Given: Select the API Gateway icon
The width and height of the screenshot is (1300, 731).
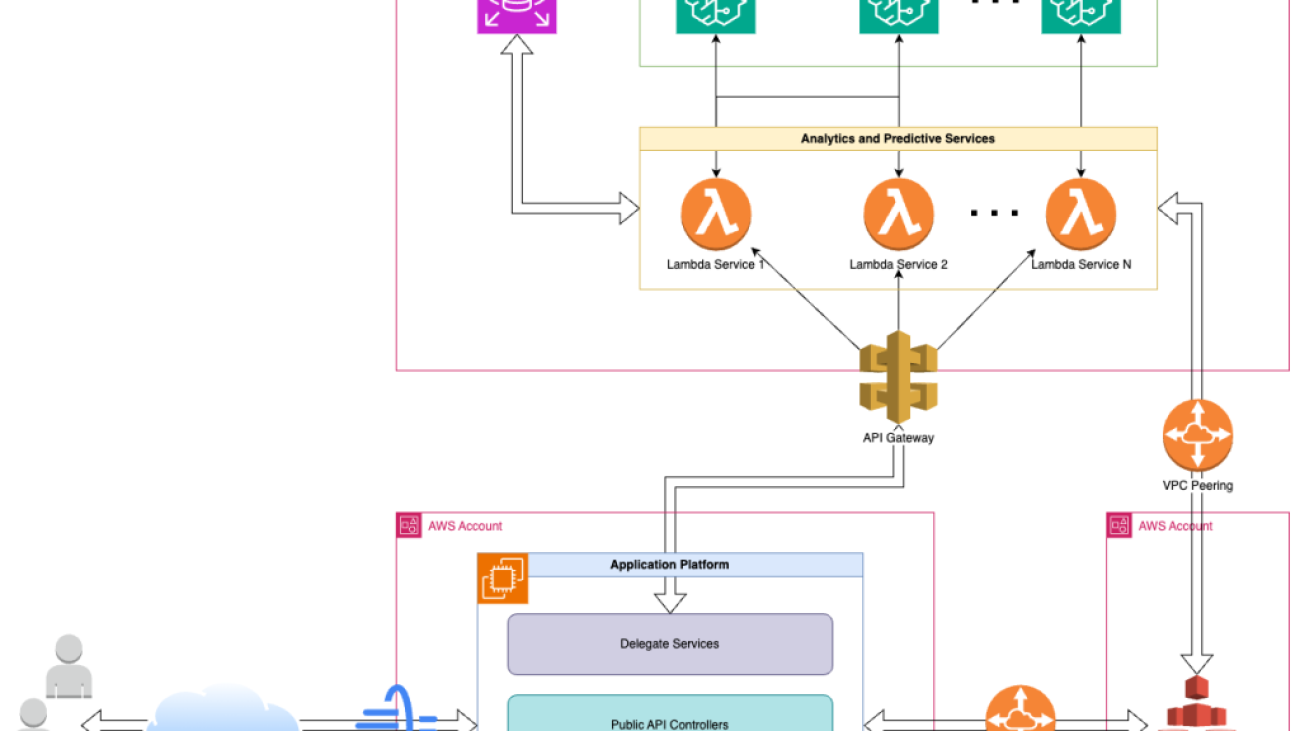Looking at the screenshot, I should tap(899, 377).
